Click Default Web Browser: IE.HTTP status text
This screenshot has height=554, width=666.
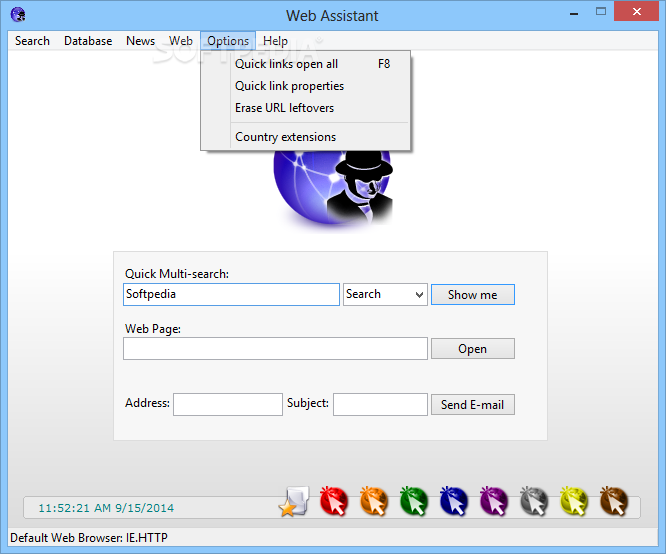[89, 538]
